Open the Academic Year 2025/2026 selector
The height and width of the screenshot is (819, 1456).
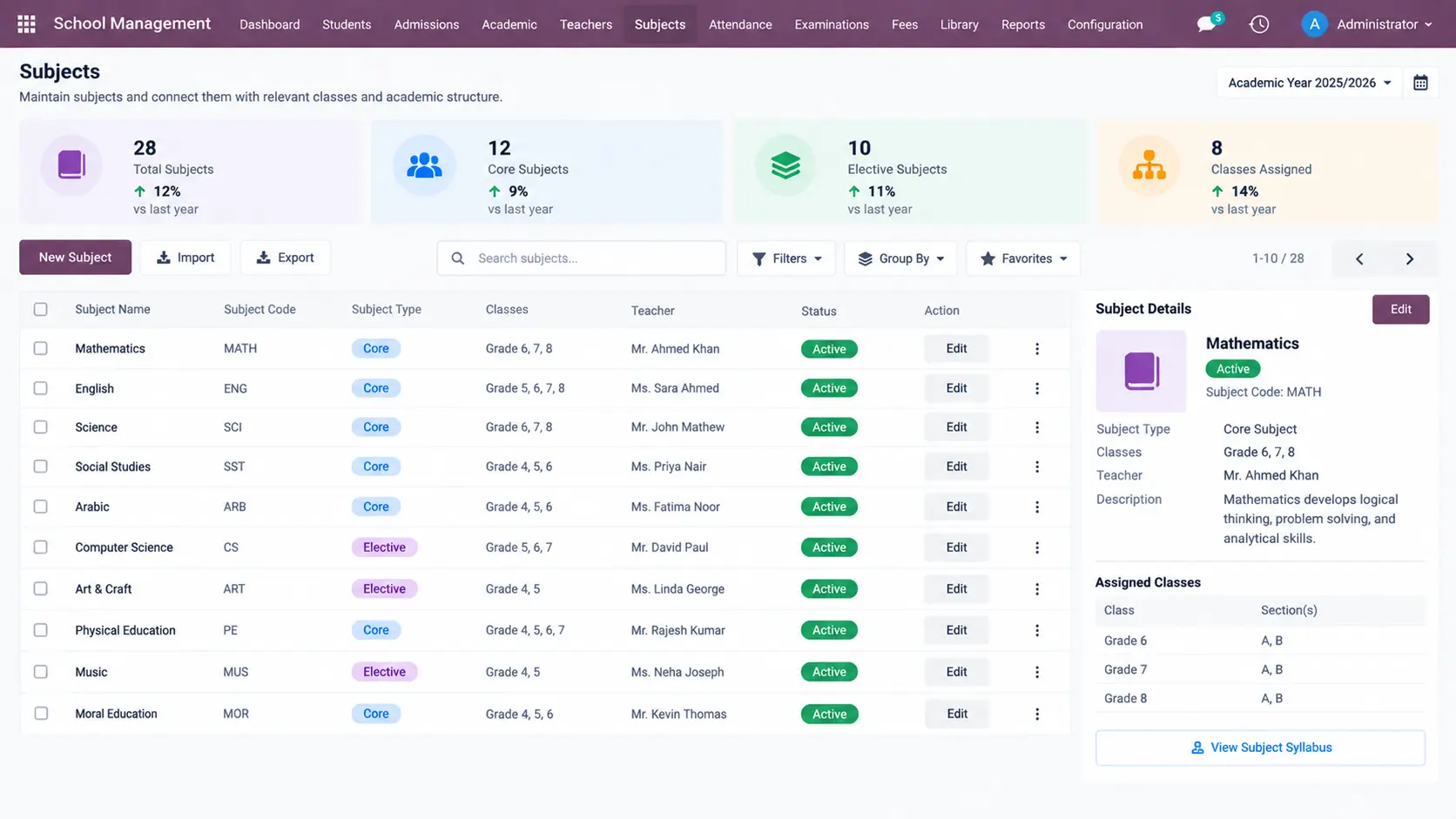(1309, 83)
